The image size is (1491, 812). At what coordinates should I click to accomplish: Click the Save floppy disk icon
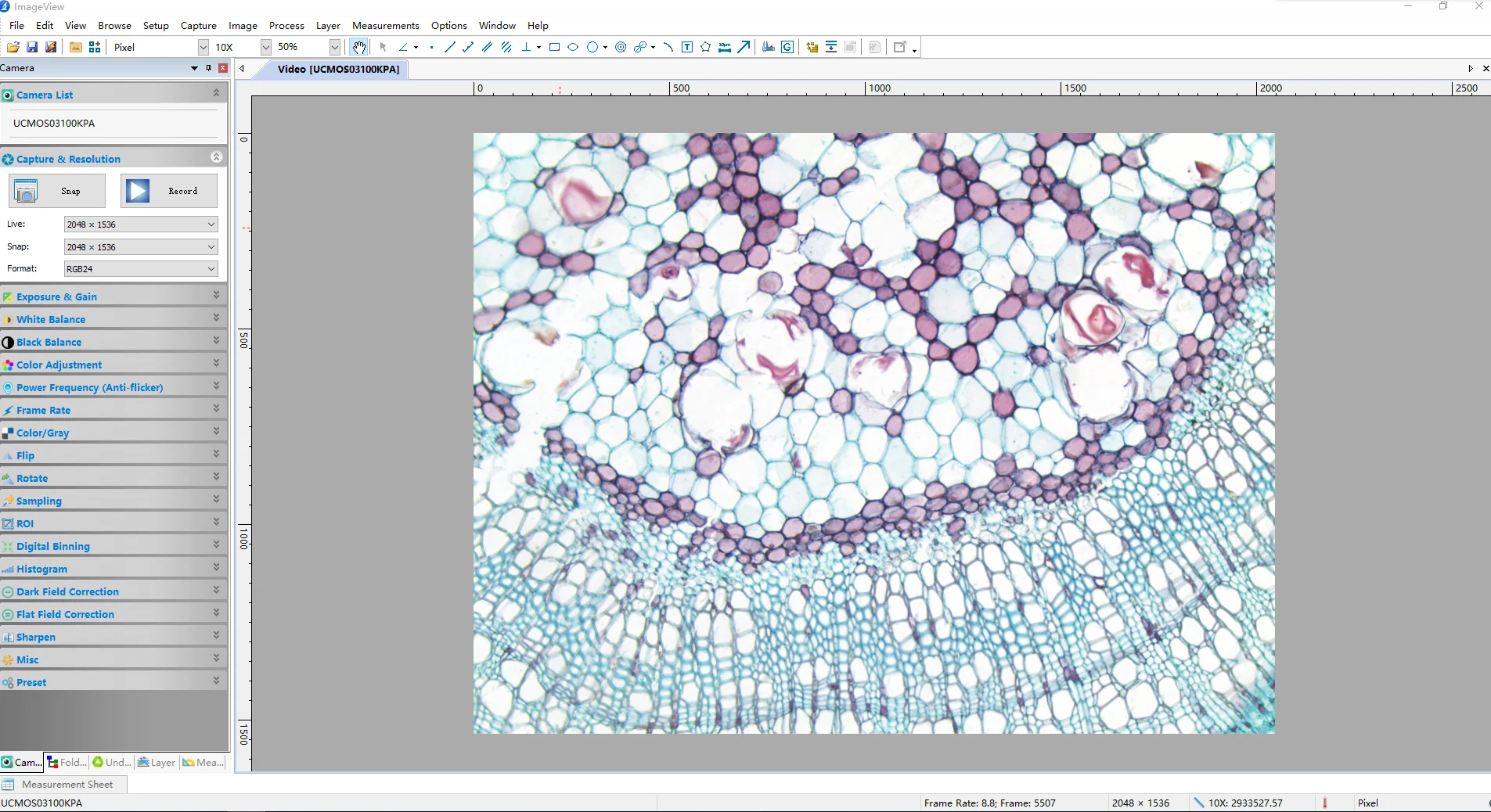click(x=32, y=47)
